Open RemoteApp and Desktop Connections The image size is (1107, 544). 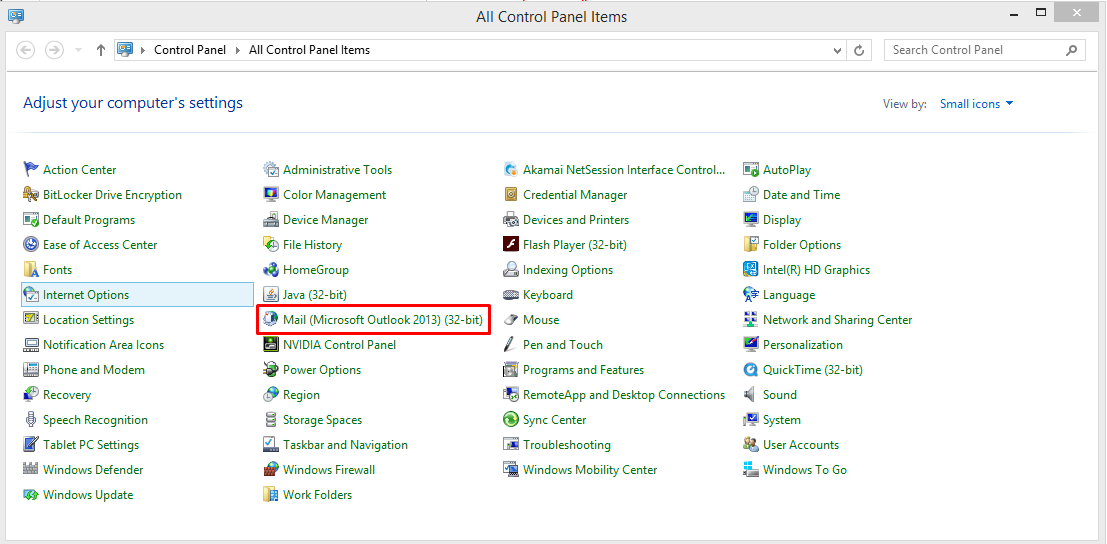point(624,395)
